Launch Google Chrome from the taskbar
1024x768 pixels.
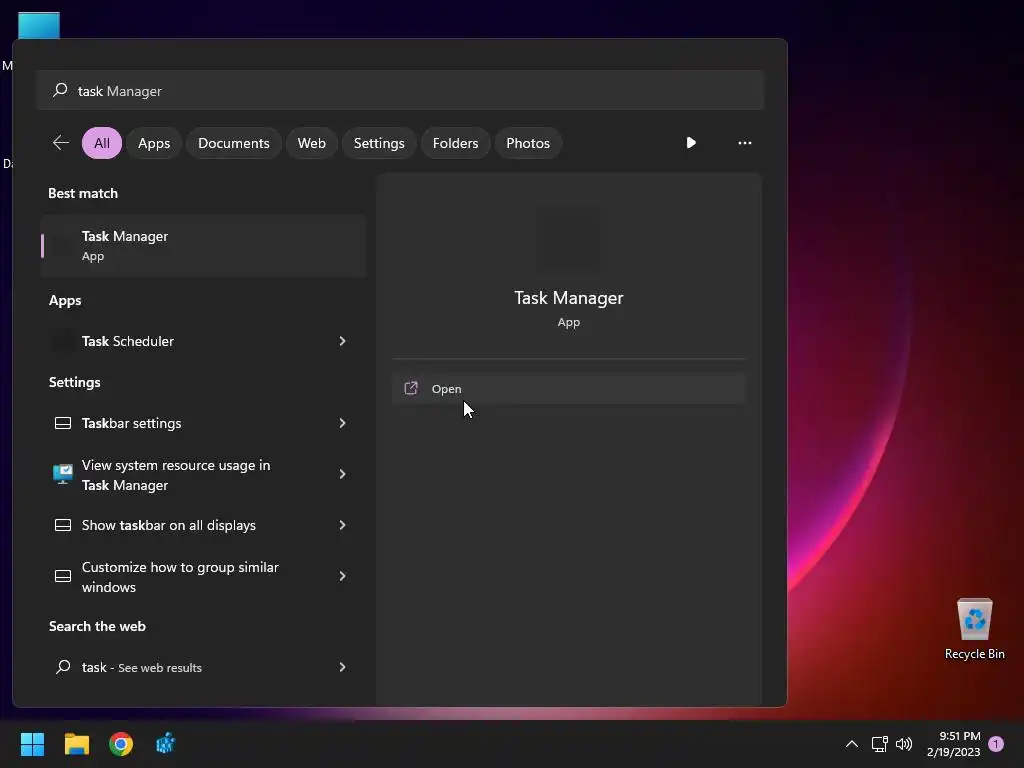tap(121, 744)
